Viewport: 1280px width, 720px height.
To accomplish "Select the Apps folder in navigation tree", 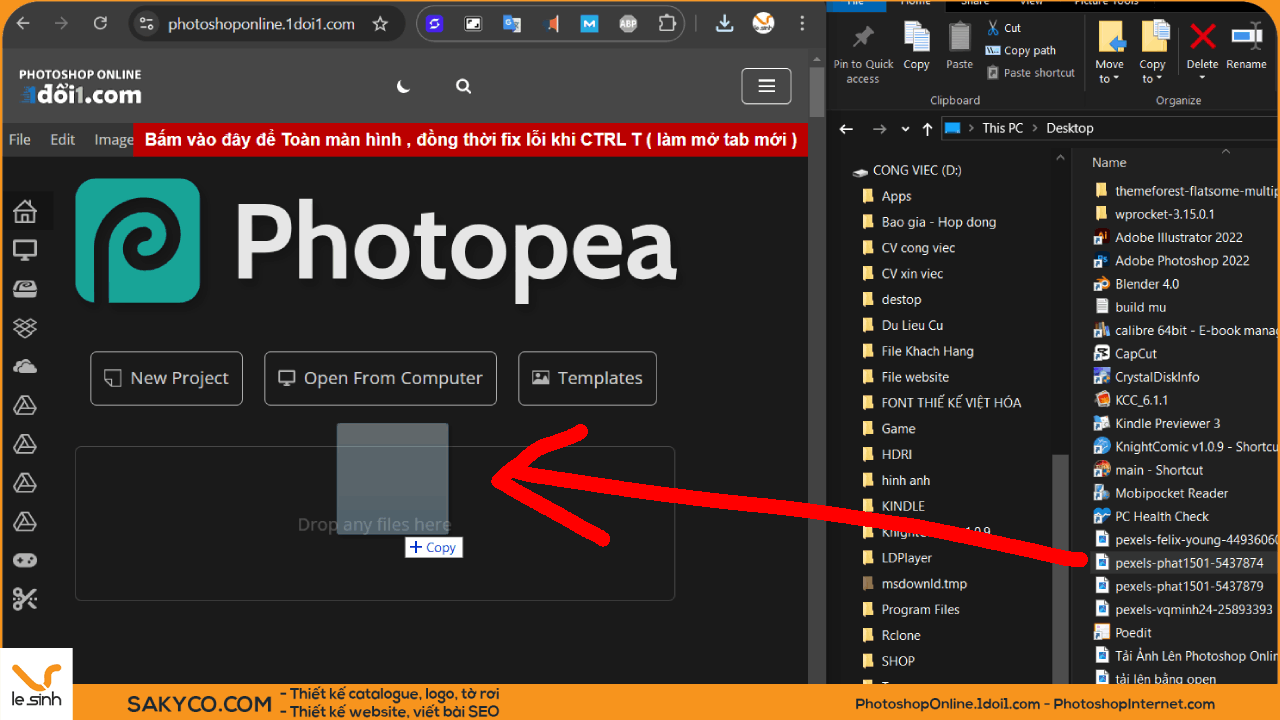I will tap(897, 196).
